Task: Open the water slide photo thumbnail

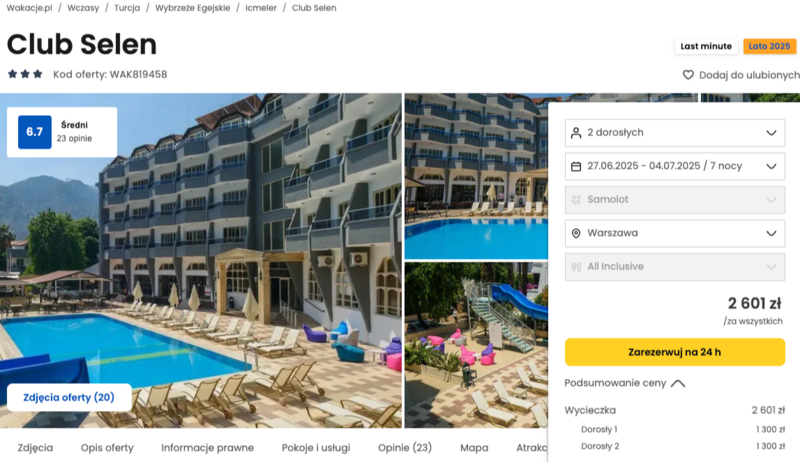Action: (x=476, y=345)
